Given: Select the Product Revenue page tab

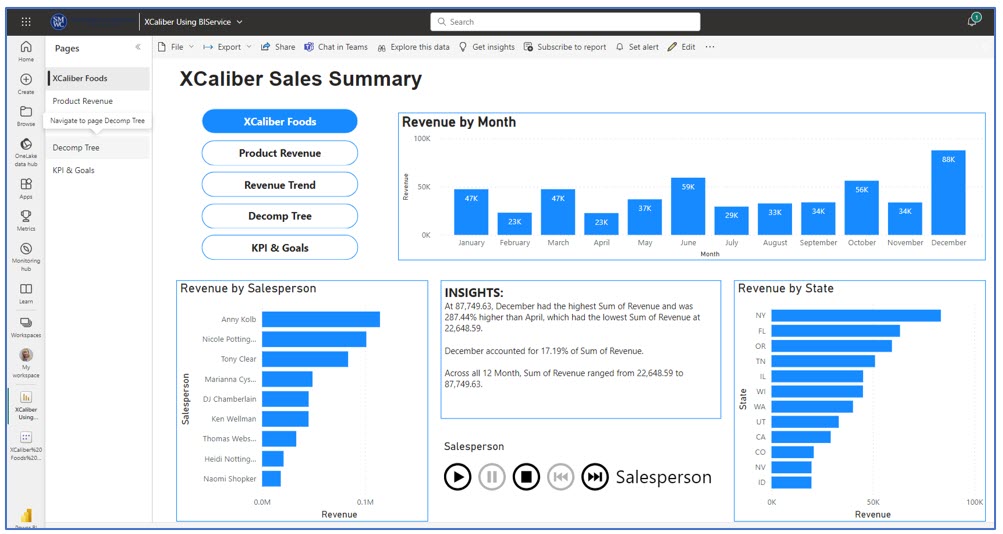Looking at the screenshot, I should pyautogui.click(x=99, y=101).
